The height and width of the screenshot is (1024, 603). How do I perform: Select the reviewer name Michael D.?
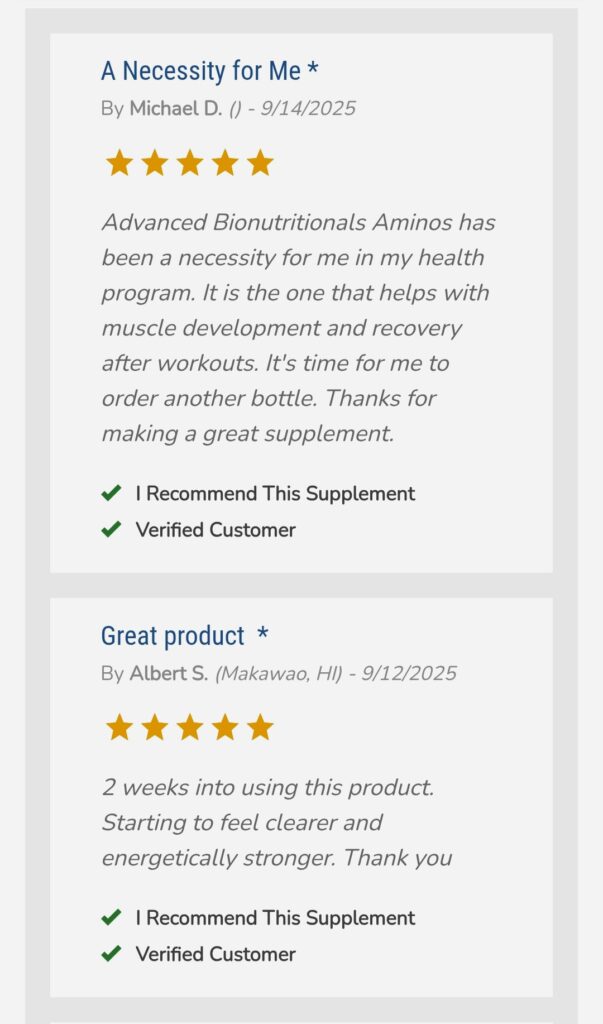coord(175,108)
